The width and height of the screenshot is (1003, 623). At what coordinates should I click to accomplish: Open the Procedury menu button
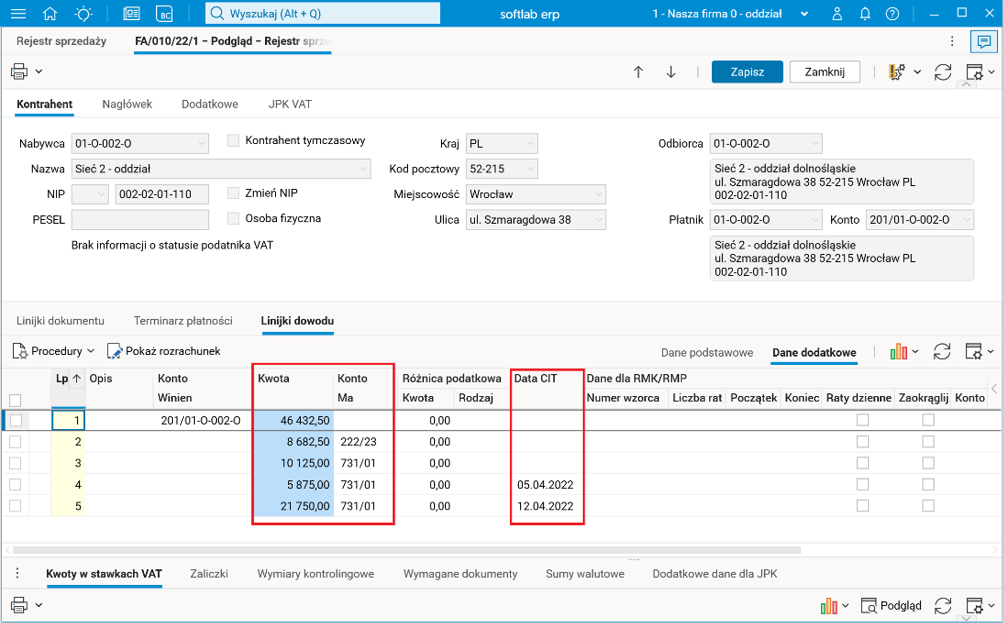click(54, 351)
